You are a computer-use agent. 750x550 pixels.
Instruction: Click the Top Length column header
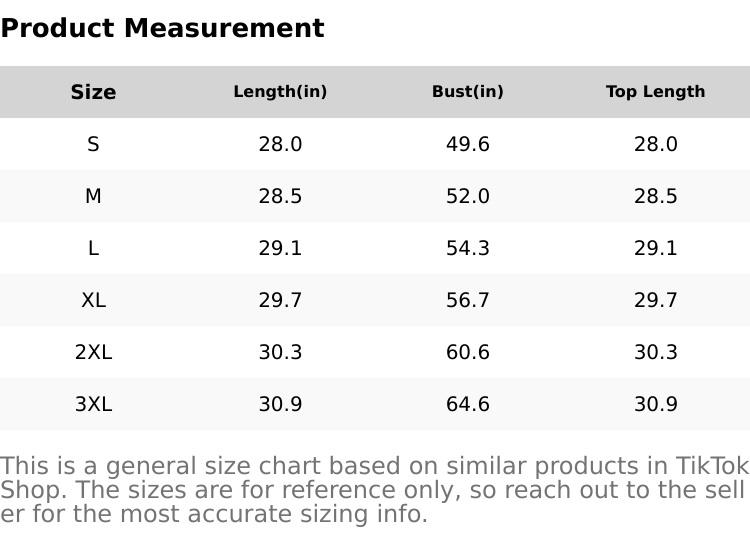(x=655, y=92)
